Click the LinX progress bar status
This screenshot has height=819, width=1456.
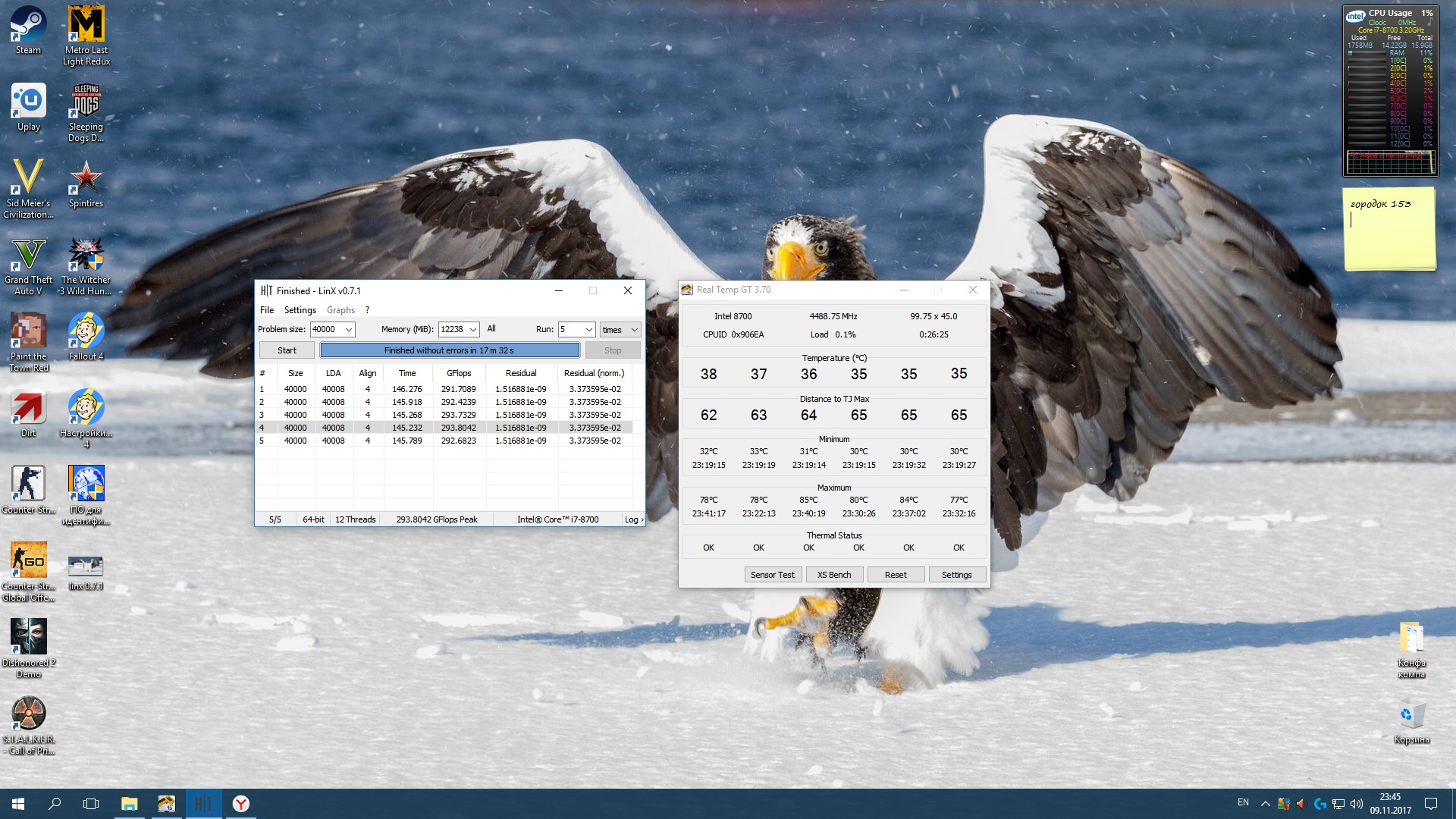449,350
